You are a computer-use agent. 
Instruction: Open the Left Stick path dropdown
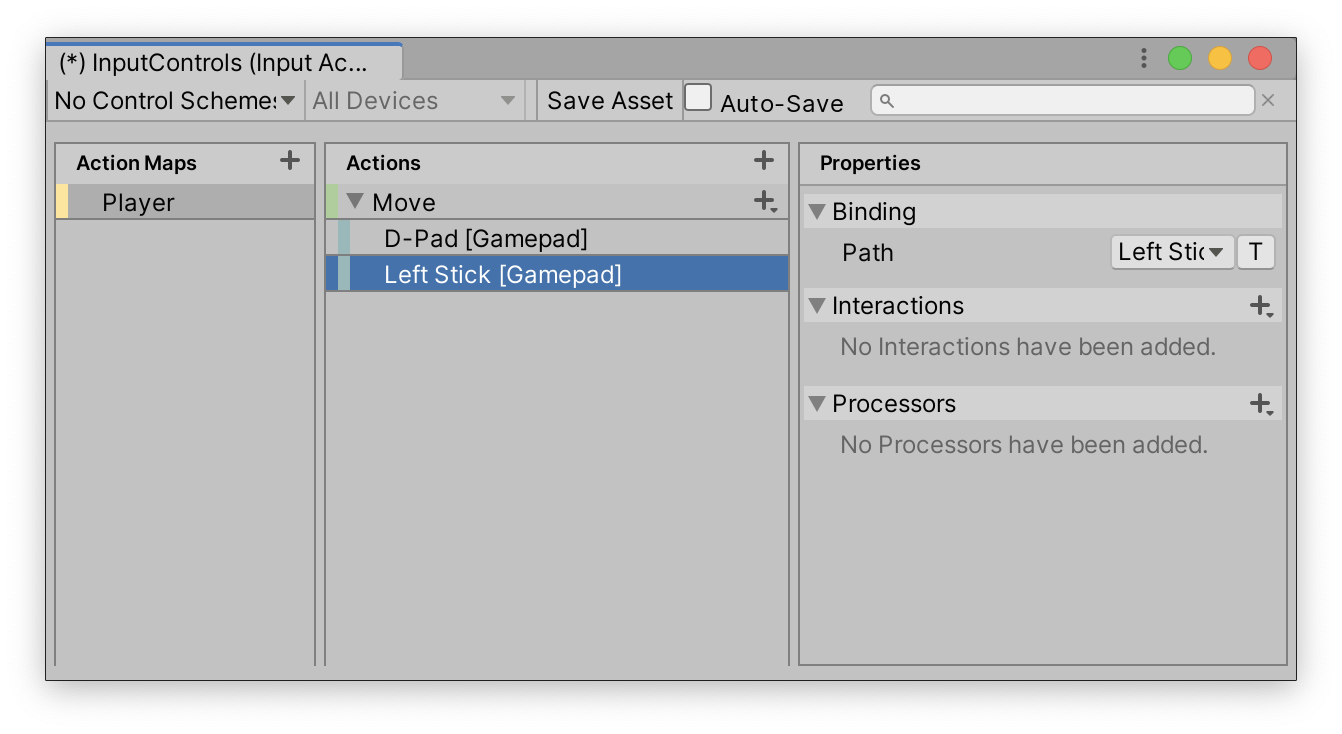tap(1171, 252)
